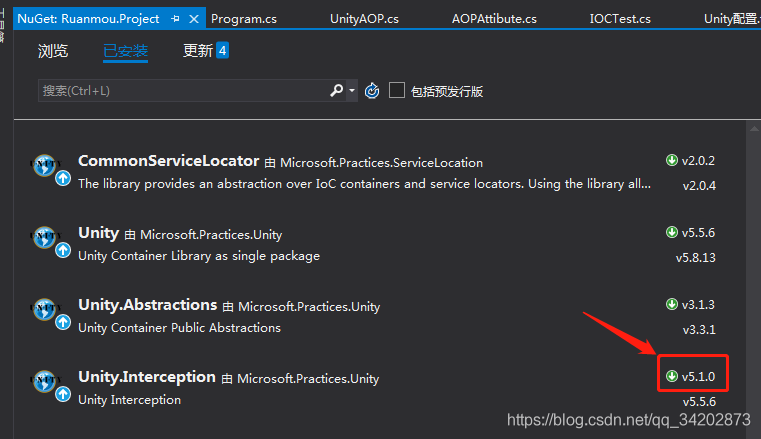Click the Unity package icon
This screenshot has width=761, height=439.
(x=44, y=237)
